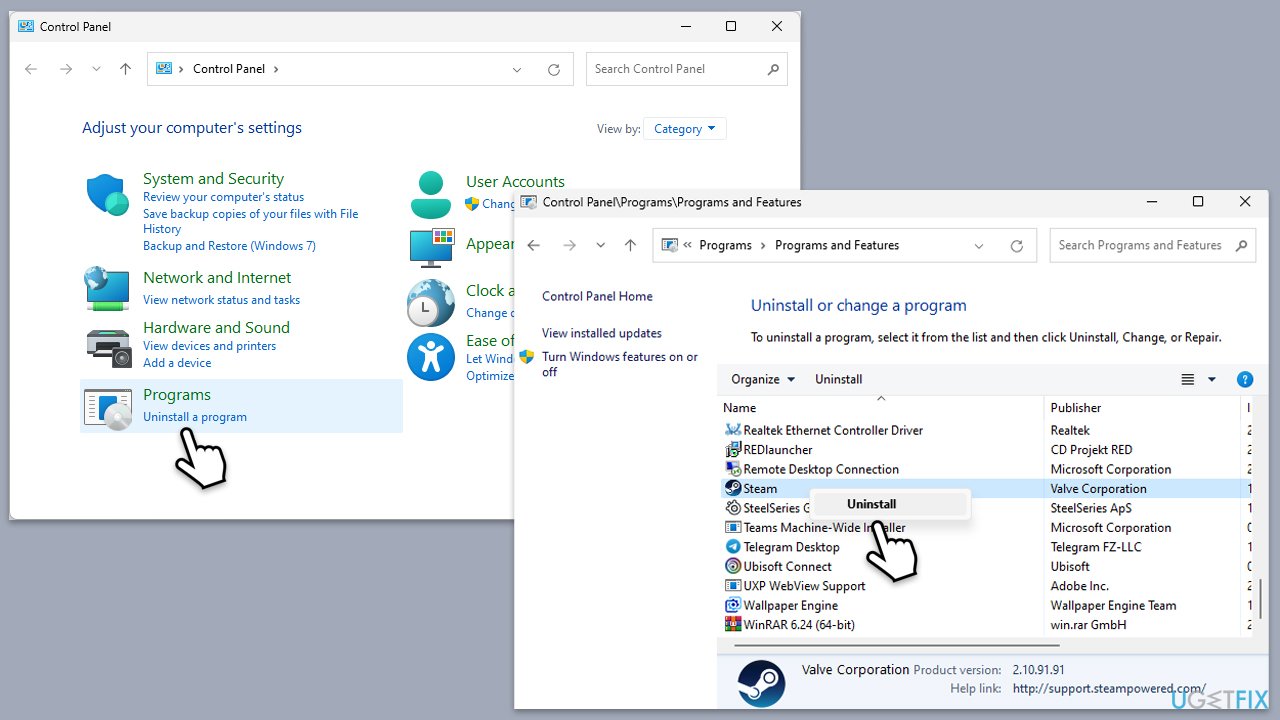
Task: Click the program list vertical scrollbar
Action: coord(1260,597)
